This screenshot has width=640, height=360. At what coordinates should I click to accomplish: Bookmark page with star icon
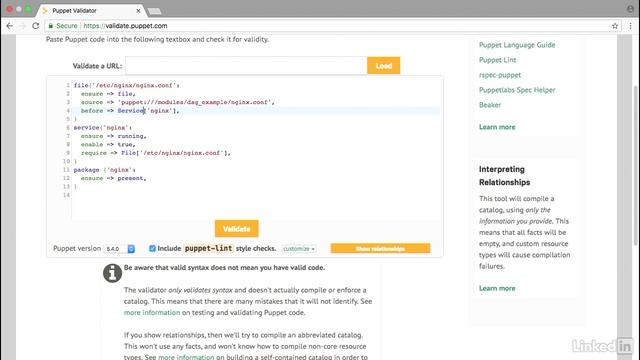click(x=615, y=26)
